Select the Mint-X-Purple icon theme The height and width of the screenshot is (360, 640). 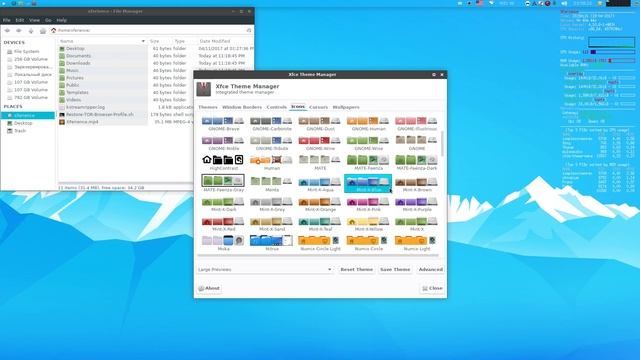[417, 204]
